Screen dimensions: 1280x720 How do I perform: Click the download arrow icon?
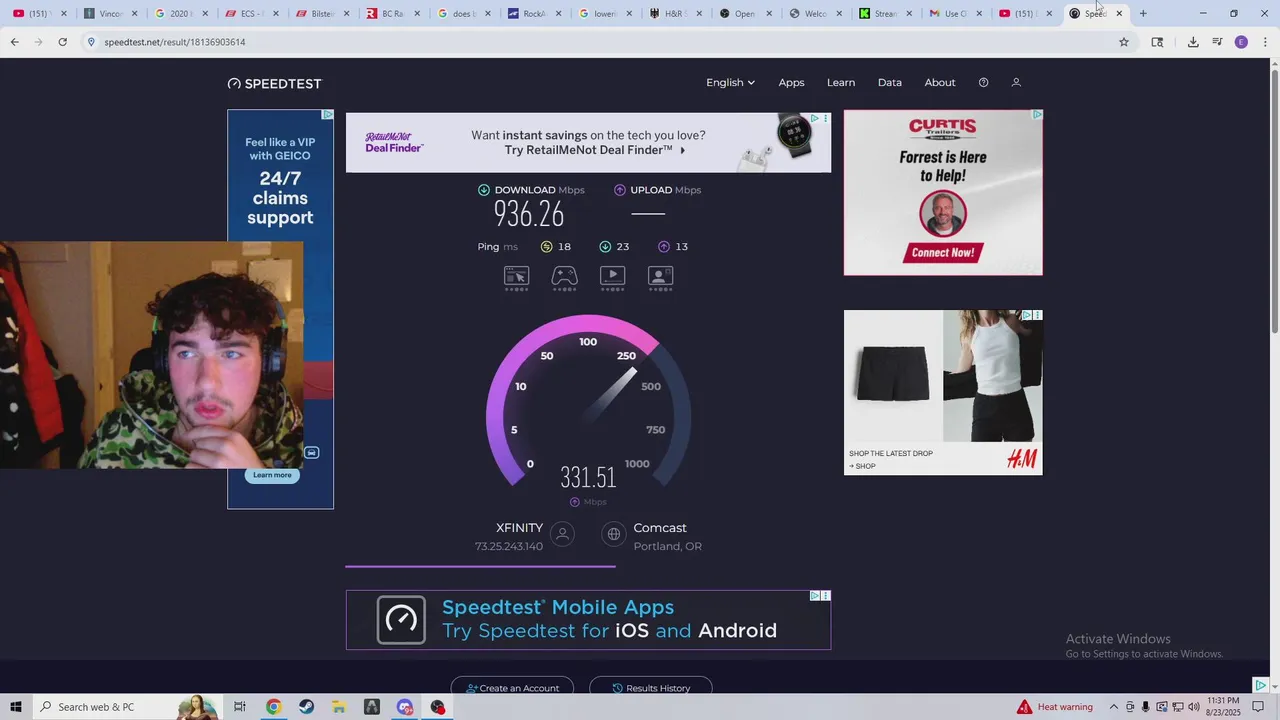(484, 190)
